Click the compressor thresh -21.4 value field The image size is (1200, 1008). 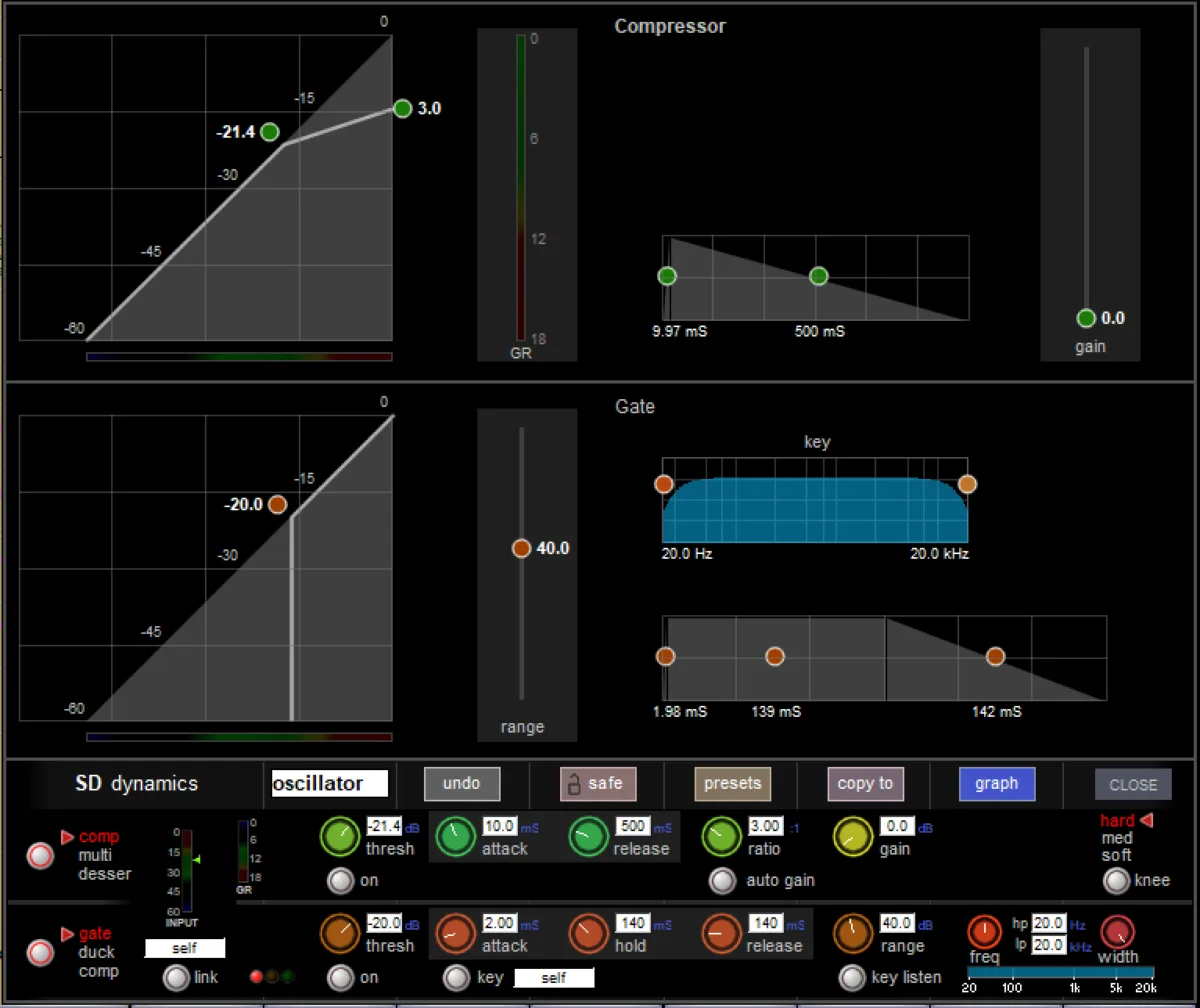pos(384,826)
